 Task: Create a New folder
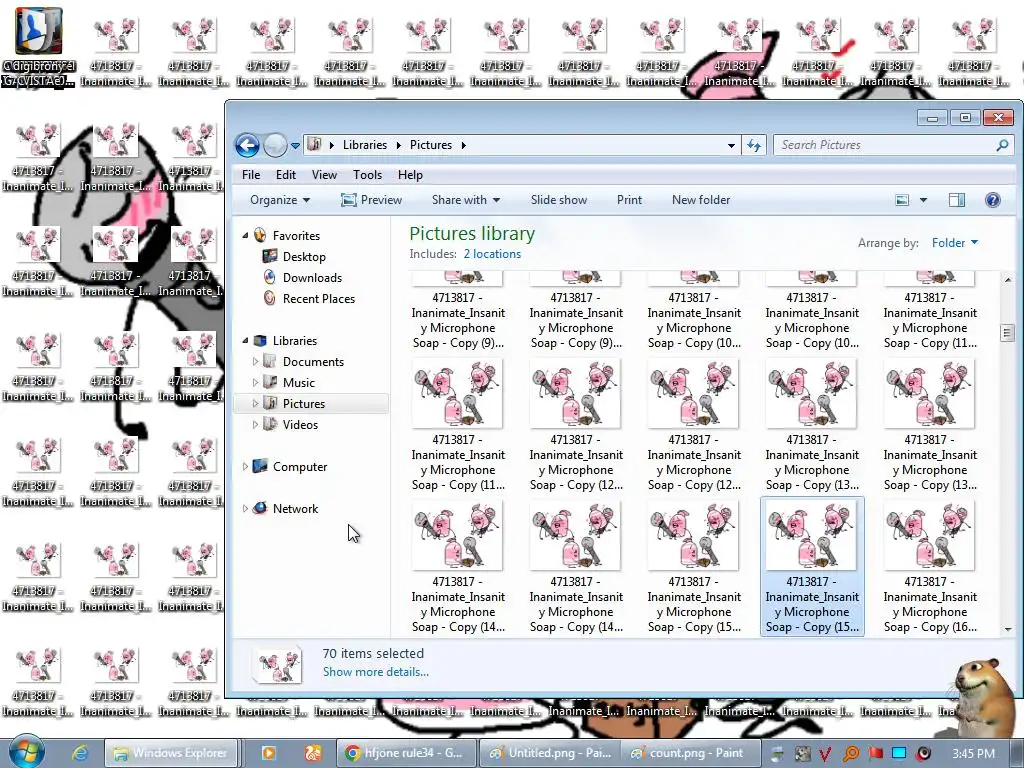point(701,200)
